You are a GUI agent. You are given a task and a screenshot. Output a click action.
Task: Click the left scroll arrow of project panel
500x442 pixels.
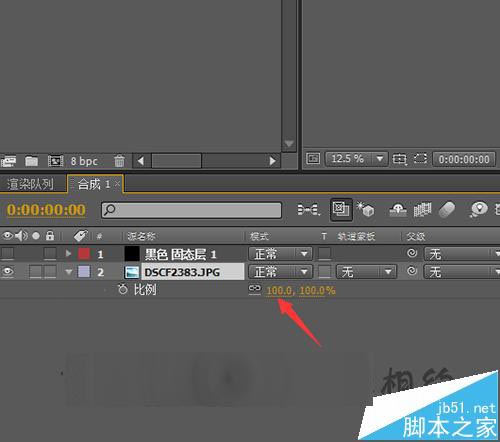click(x=141, y=161)
